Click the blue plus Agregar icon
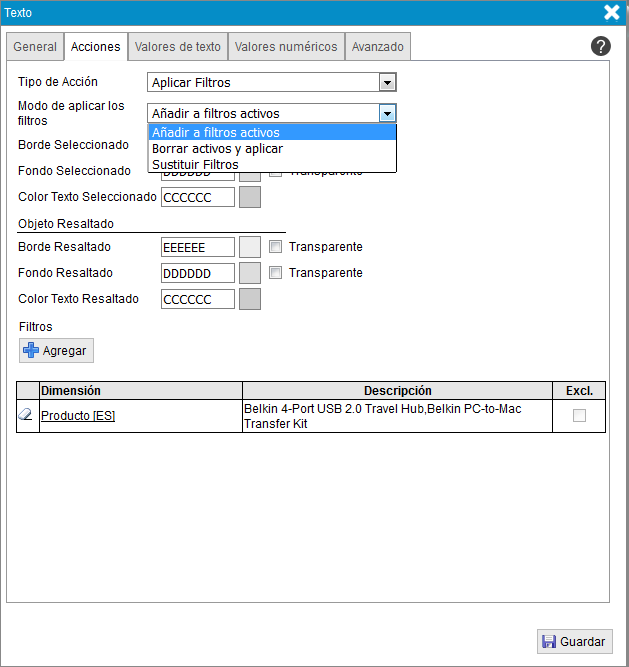The image size is (629, 667). click(31, 351)
